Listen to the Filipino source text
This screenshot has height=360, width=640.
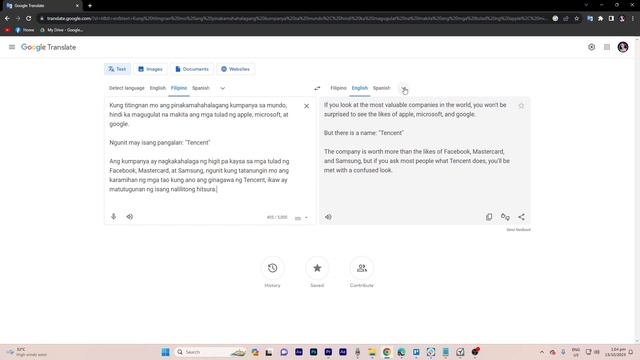coord(129,217)
